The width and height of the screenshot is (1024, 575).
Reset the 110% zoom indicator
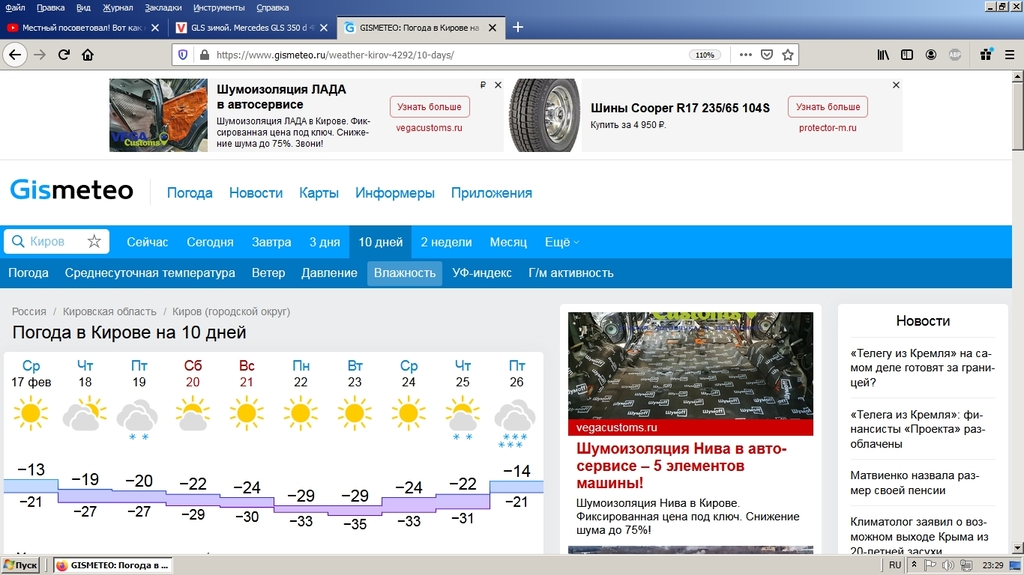pos(705,55)
